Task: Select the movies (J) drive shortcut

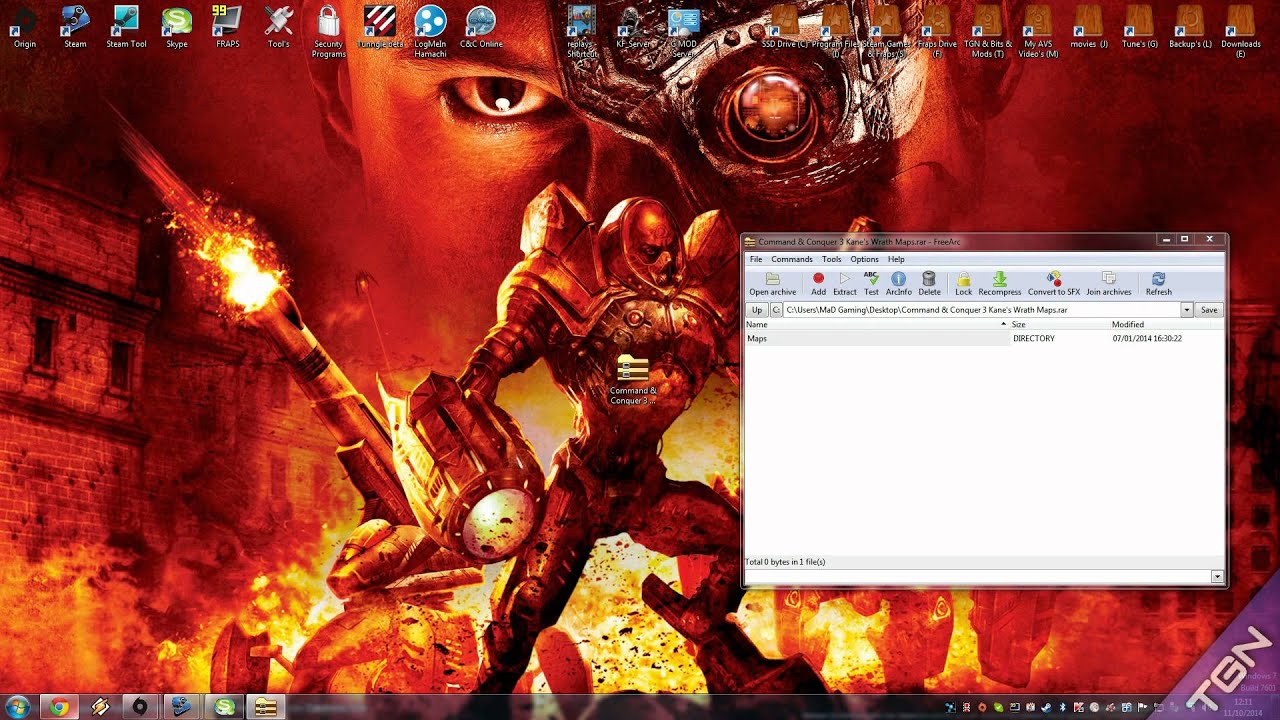Action: 1088,27
